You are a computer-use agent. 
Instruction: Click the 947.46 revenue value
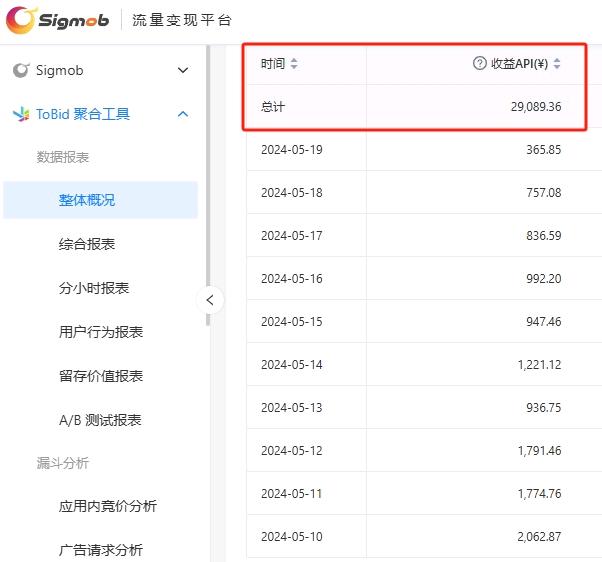click(x=544, y=322)
